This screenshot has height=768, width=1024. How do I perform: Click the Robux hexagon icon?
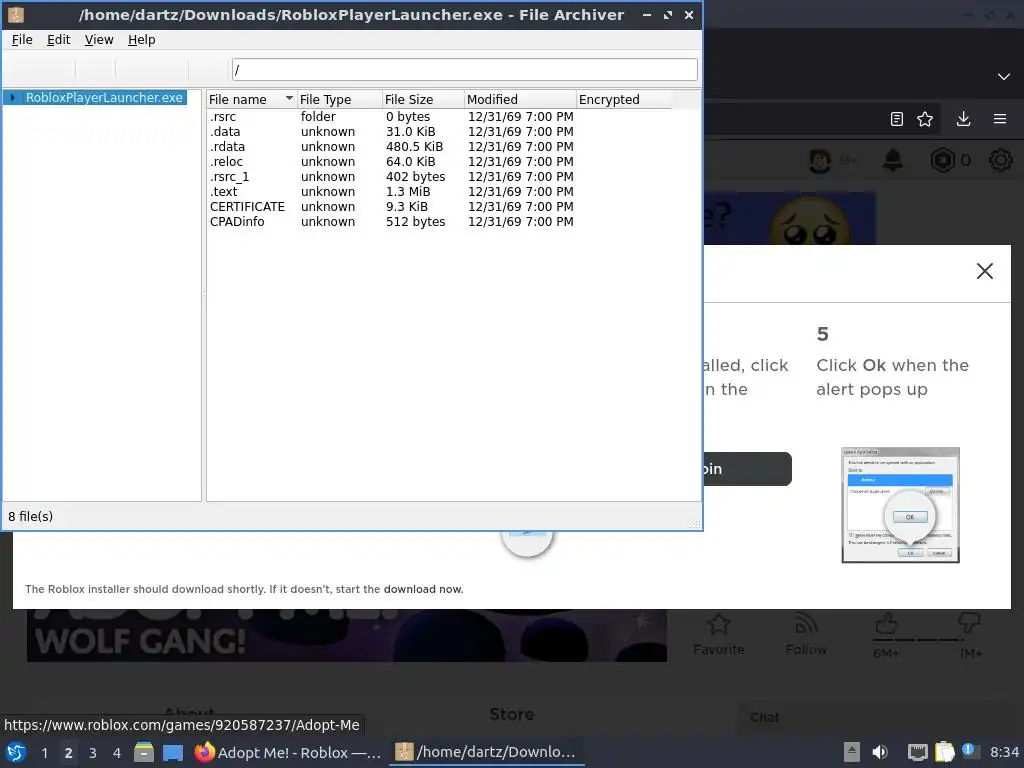942,160
